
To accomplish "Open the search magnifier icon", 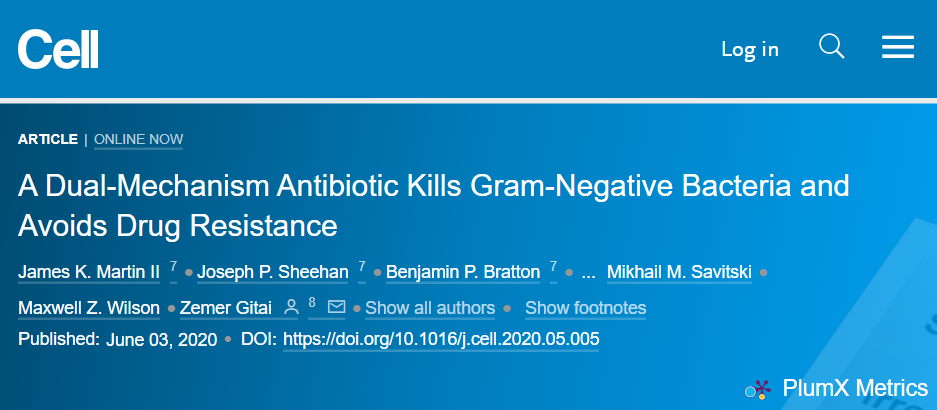I will [831, 47].
